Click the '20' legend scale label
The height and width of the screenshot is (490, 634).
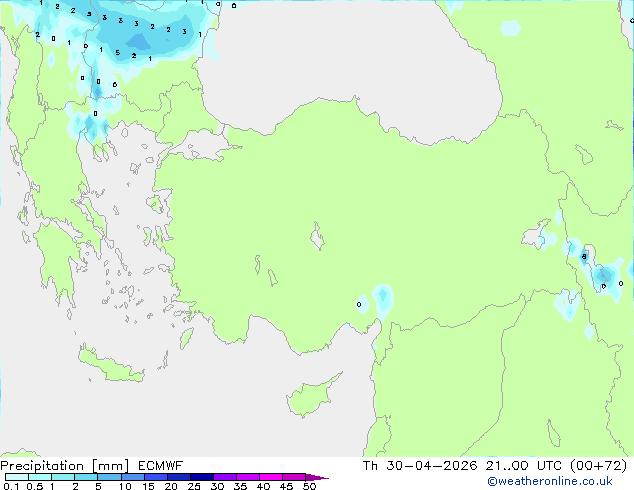coord(171,486)
